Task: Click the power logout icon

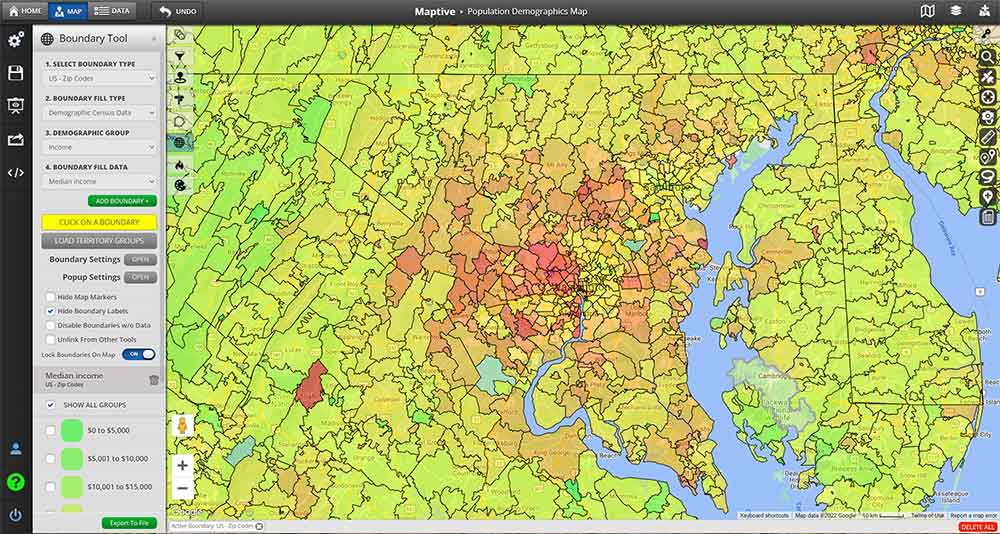Action: coord(15,515)
